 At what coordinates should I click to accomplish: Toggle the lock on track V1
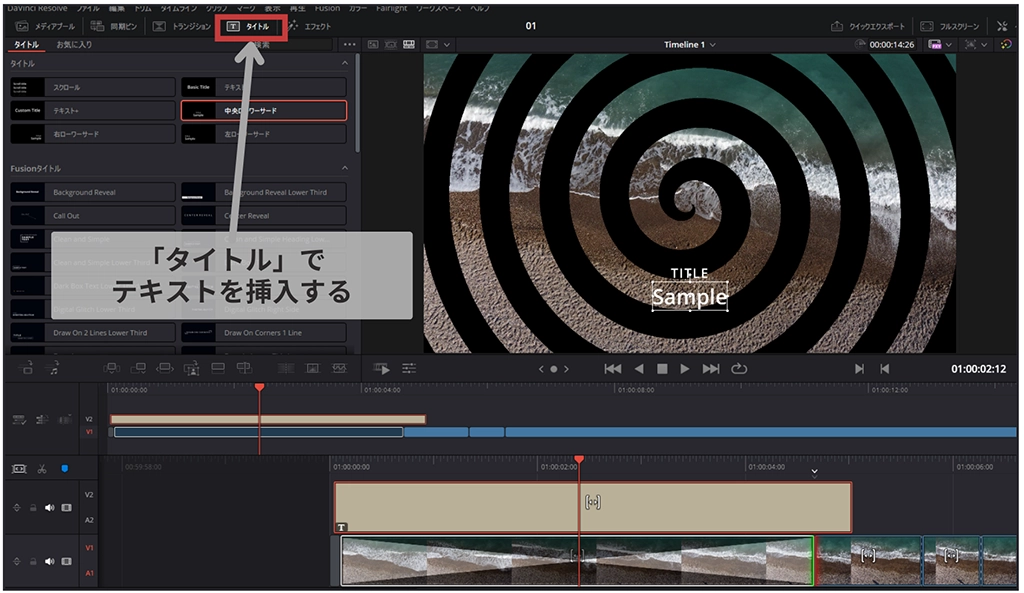pyautogui.click(x=32, y=561)
